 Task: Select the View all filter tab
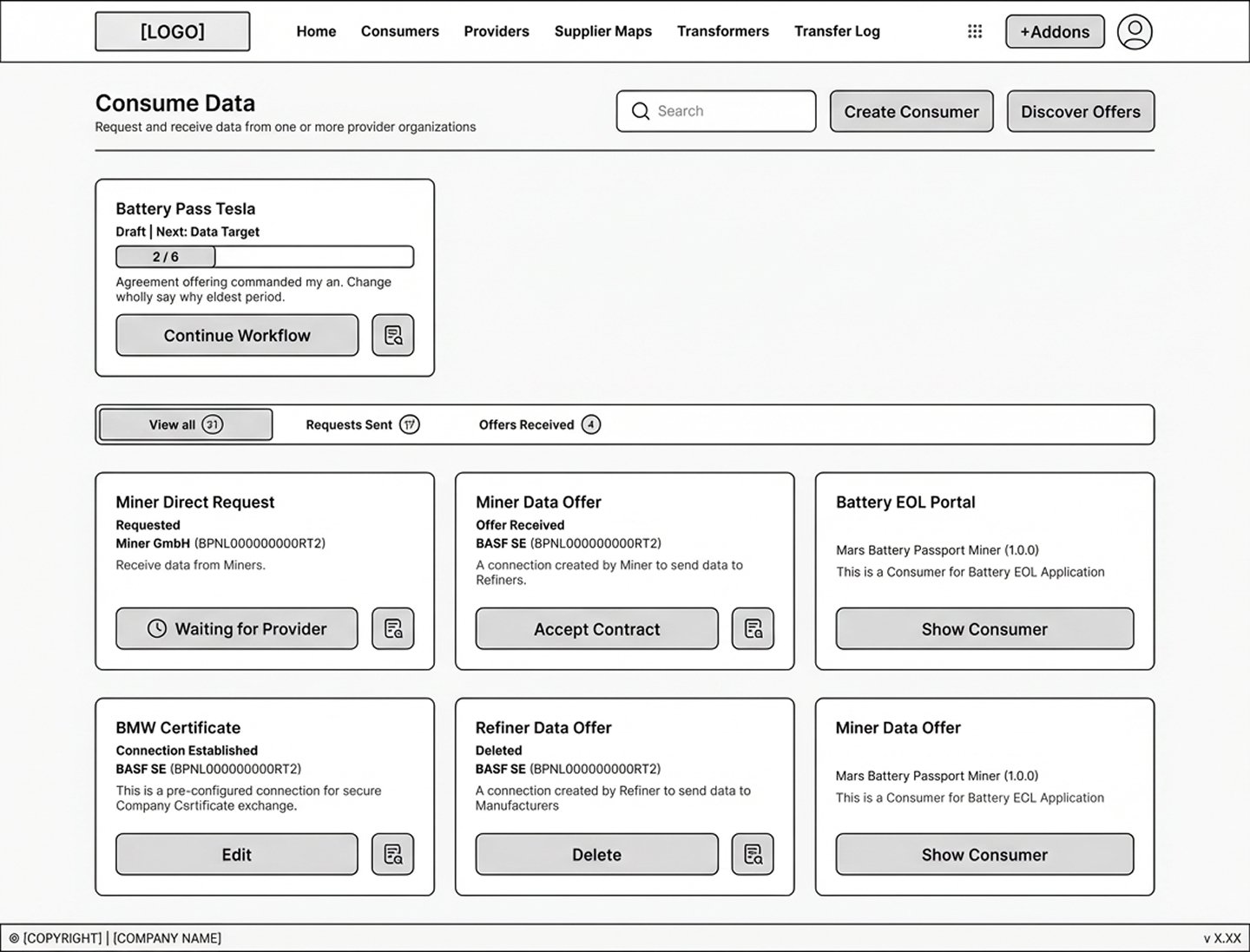pyautogui.click(x=186, y=424)
